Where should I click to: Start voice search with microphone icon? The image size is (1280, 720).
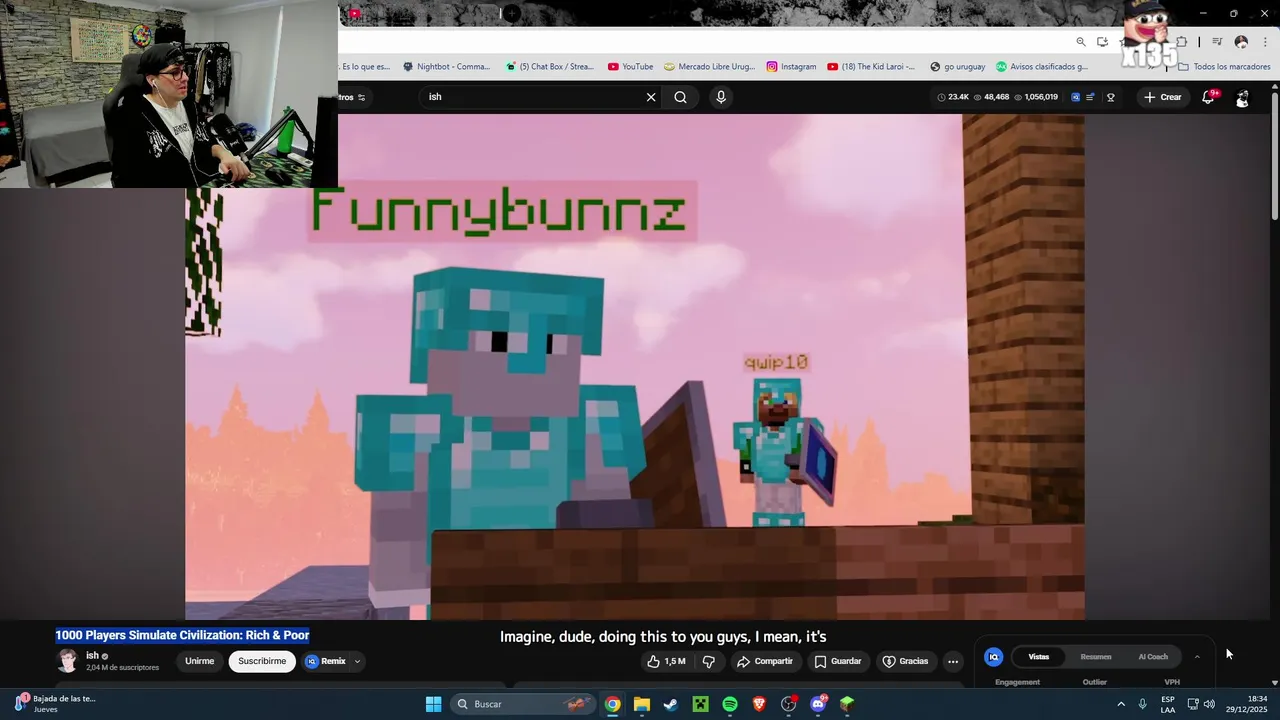click(721, 97)
